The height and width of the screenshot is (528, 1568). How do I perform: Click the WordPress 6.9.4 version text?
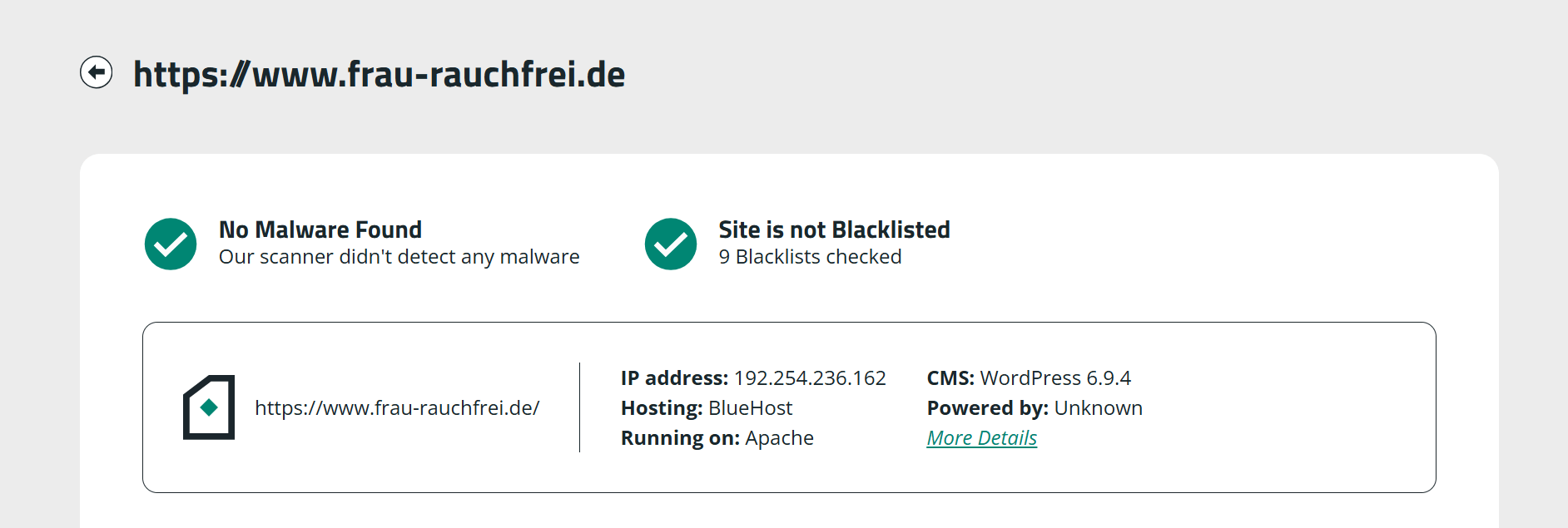pos(1055,378)
